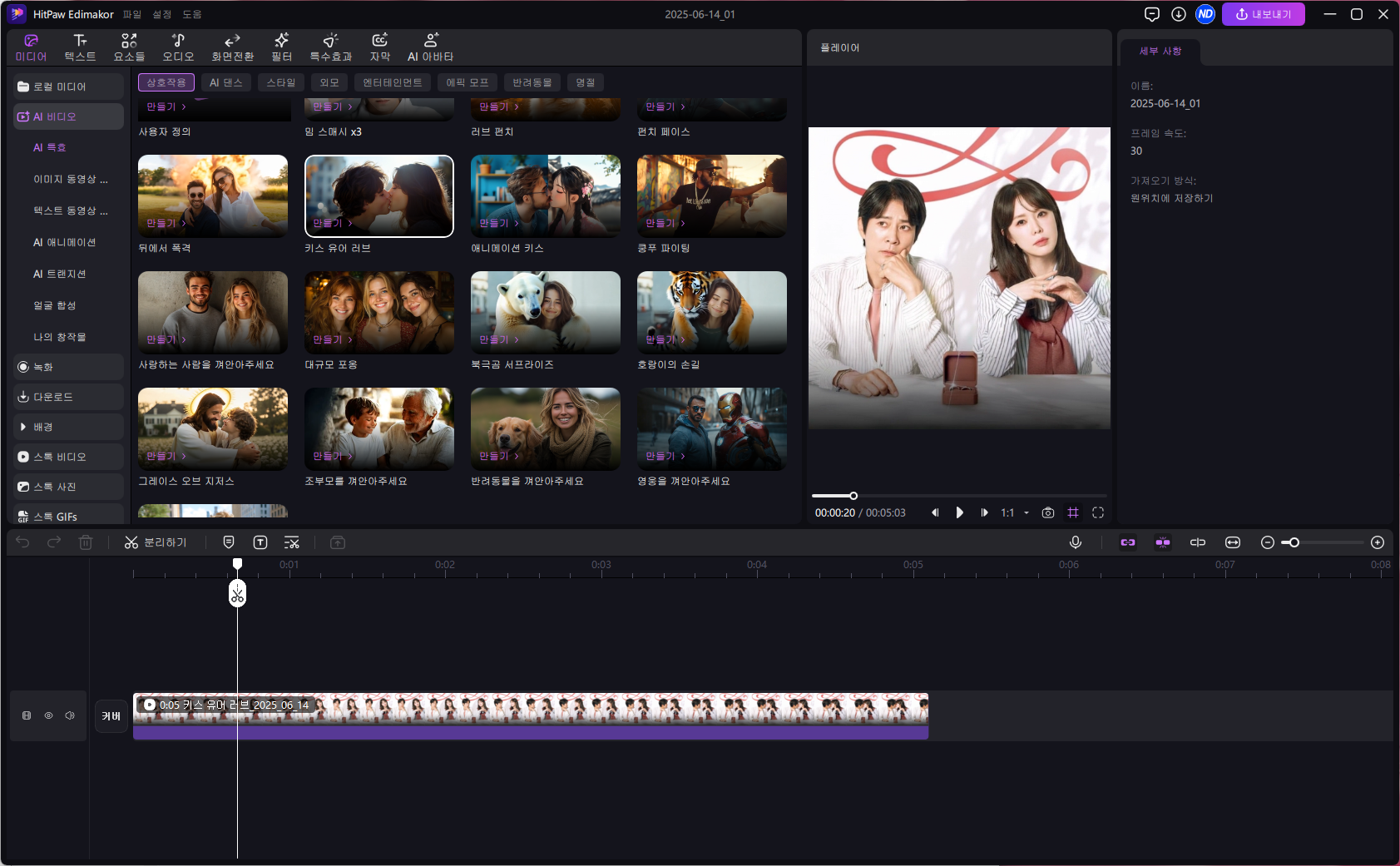Select the 반려동물 category tab
1400x866 pixels.
click(x=532, y=82)
